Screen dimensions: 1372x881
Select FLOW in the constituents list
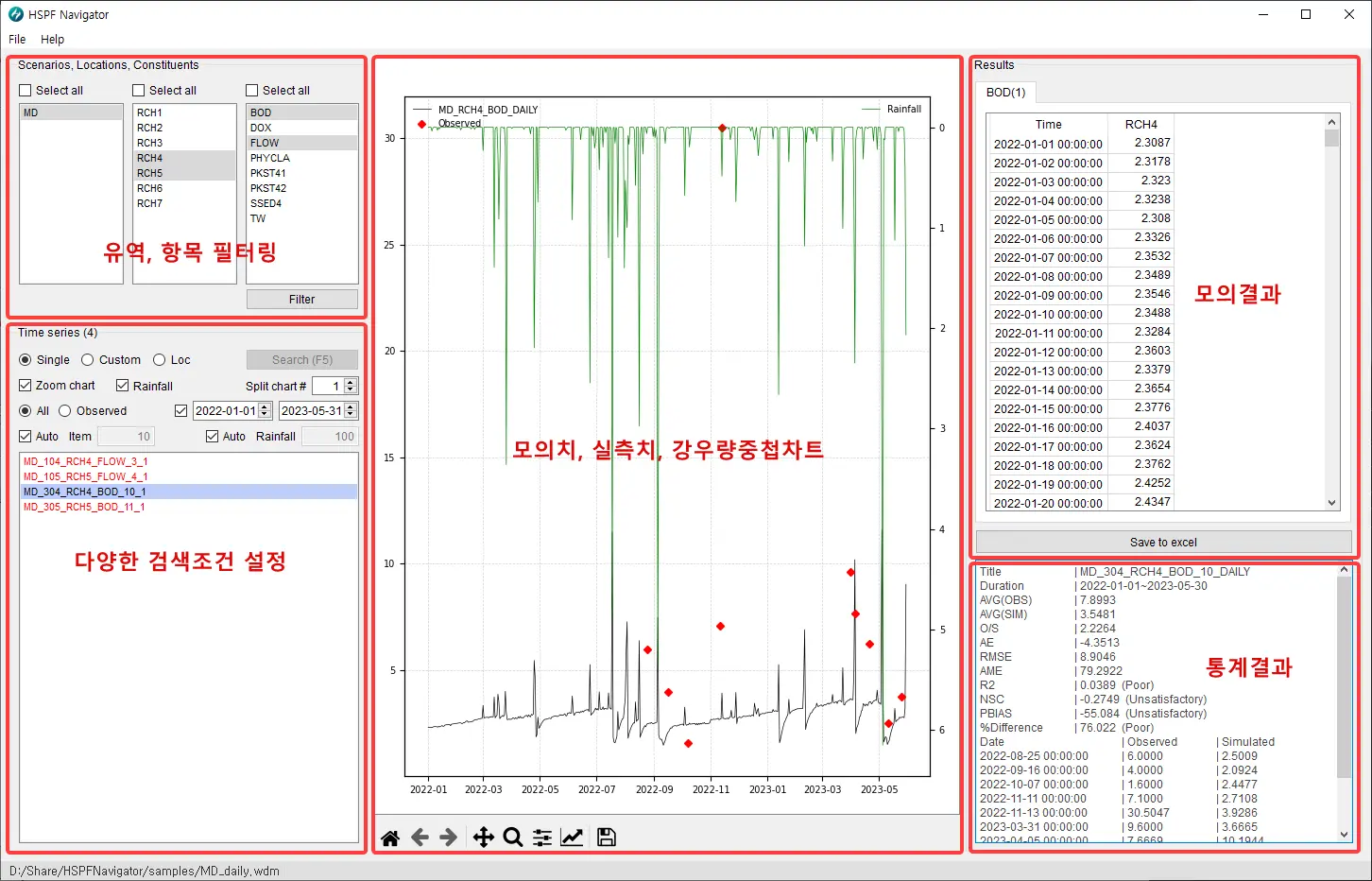(x=302, y=143)
